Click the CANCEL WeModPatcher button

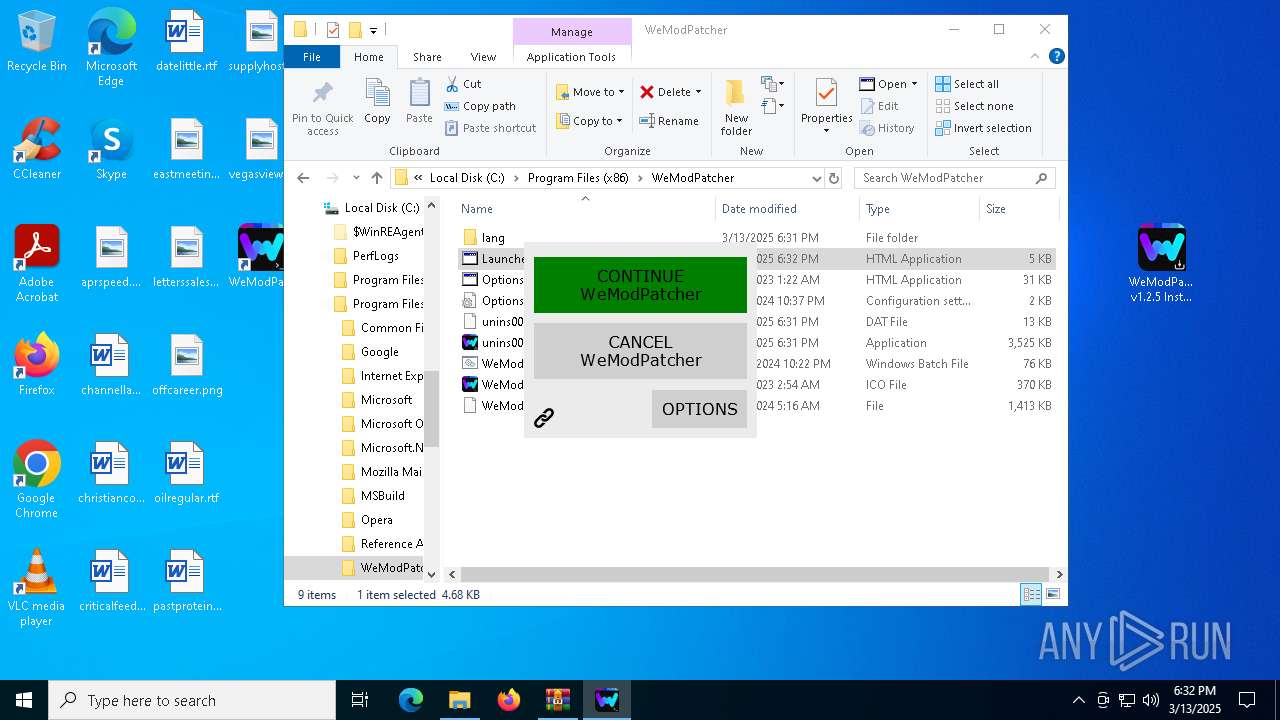point(640,351)
